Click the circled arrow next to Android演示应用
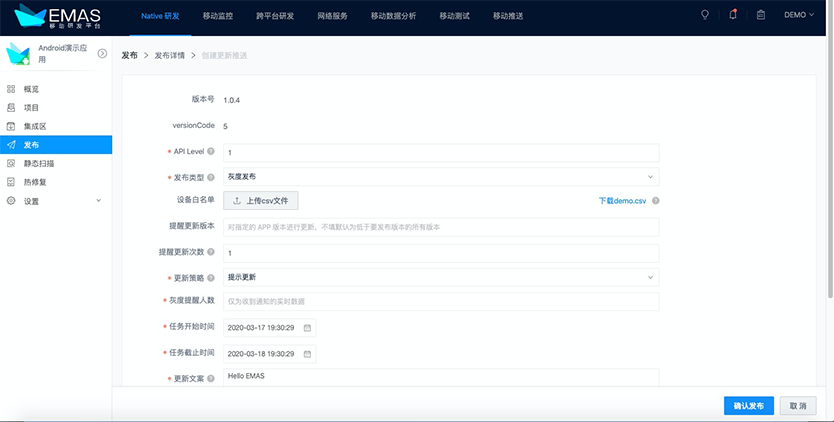 click(x=102, y=53)
